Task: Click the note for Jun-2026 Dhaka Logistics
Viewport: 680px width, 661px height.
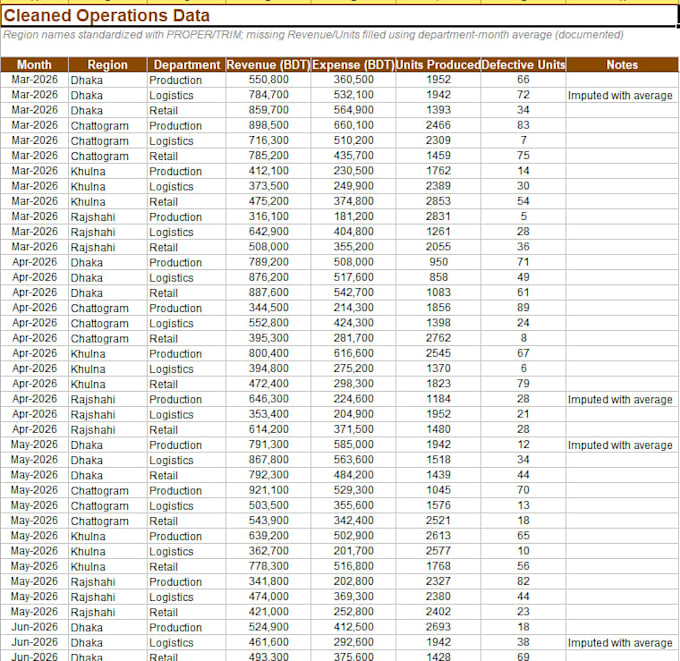Action: [622, 642]
